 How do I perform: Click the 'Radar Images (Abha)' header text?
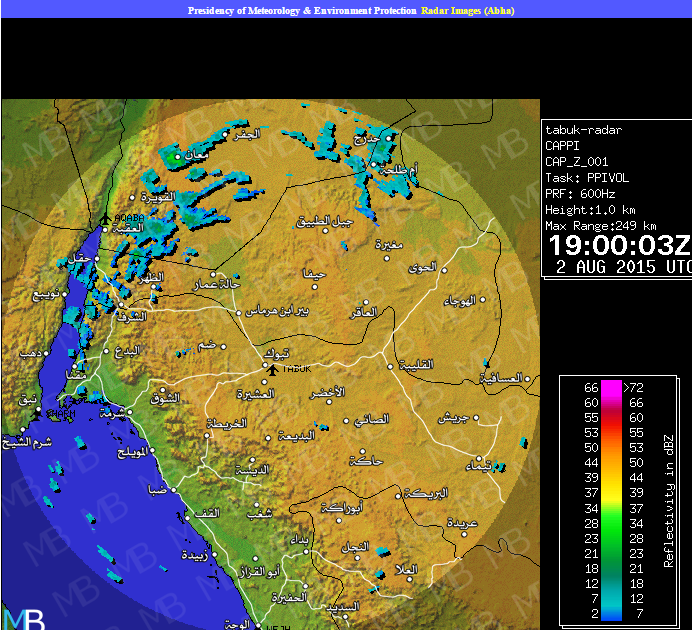coord(467,11)
